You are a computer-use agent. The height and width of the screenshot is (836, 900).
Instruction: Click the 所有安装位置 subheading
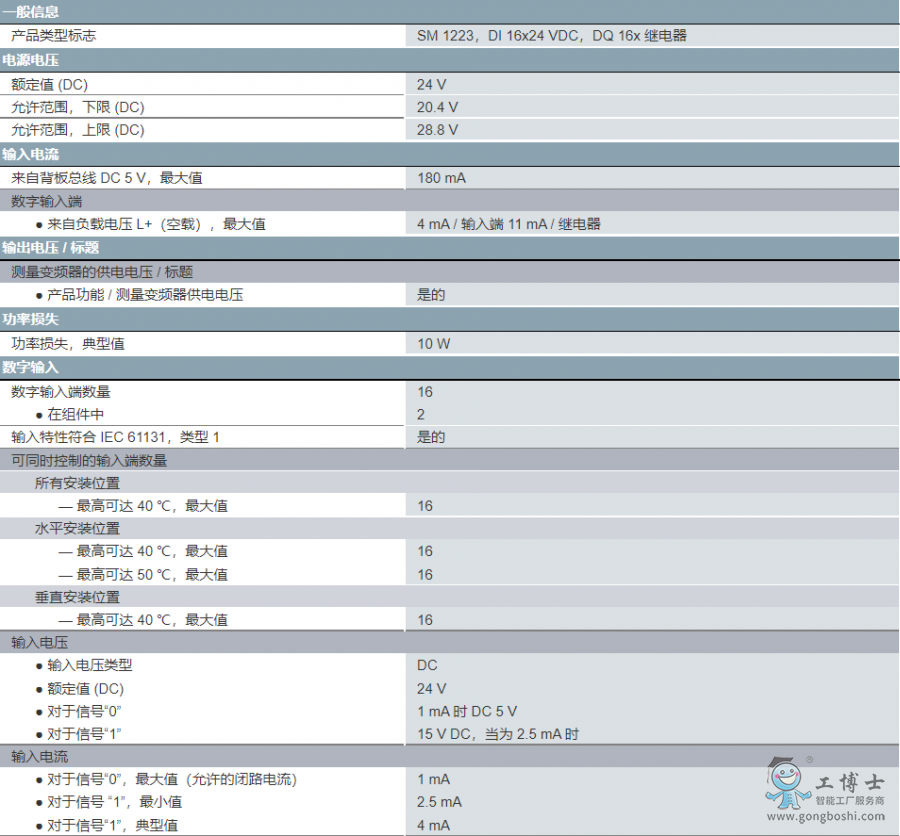tap(77, 483)
